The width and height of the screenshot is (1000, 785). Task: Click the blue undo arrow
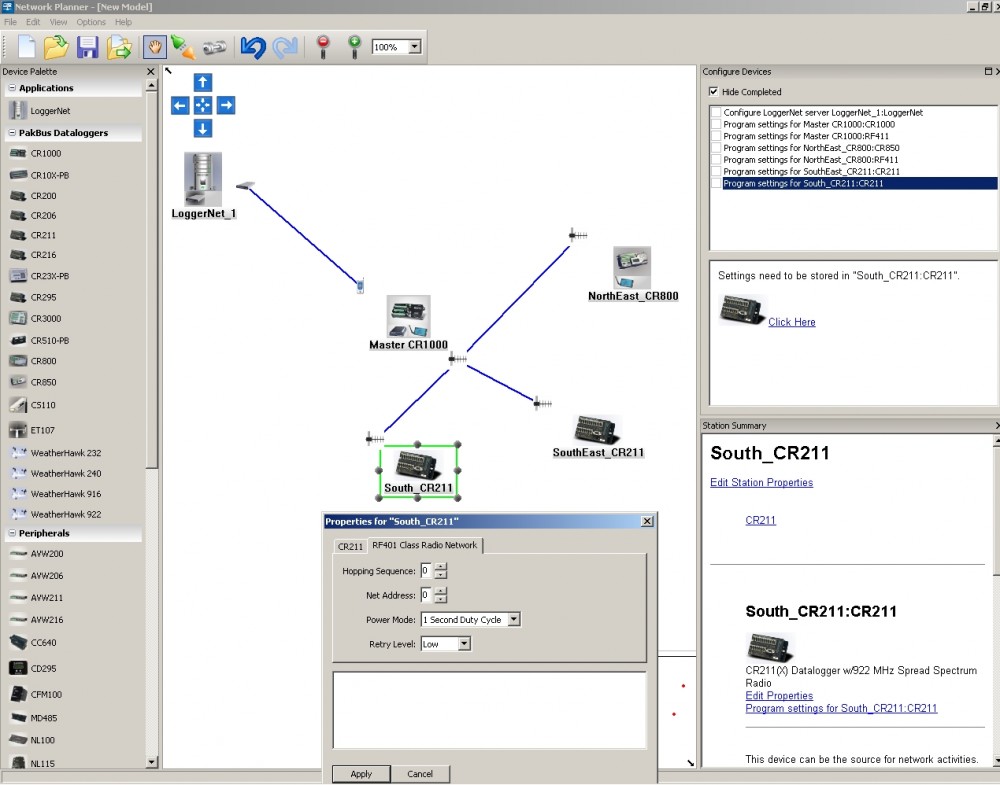(x=253, y=47)
